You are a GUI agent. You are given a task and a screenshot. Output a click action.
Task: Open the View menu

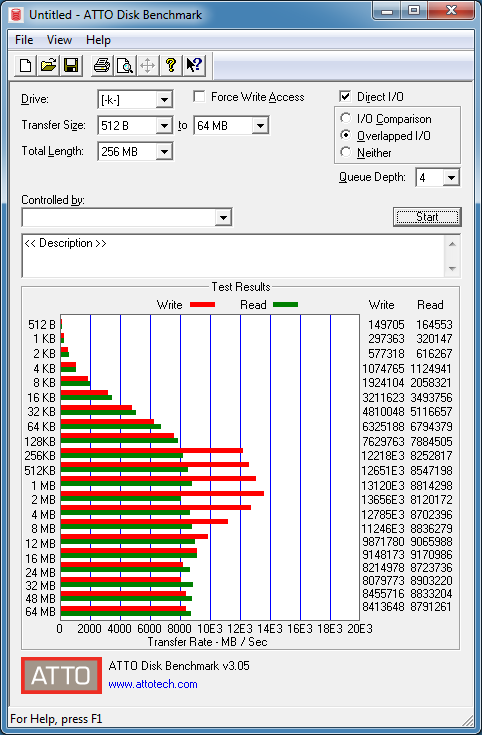[59, 40]
